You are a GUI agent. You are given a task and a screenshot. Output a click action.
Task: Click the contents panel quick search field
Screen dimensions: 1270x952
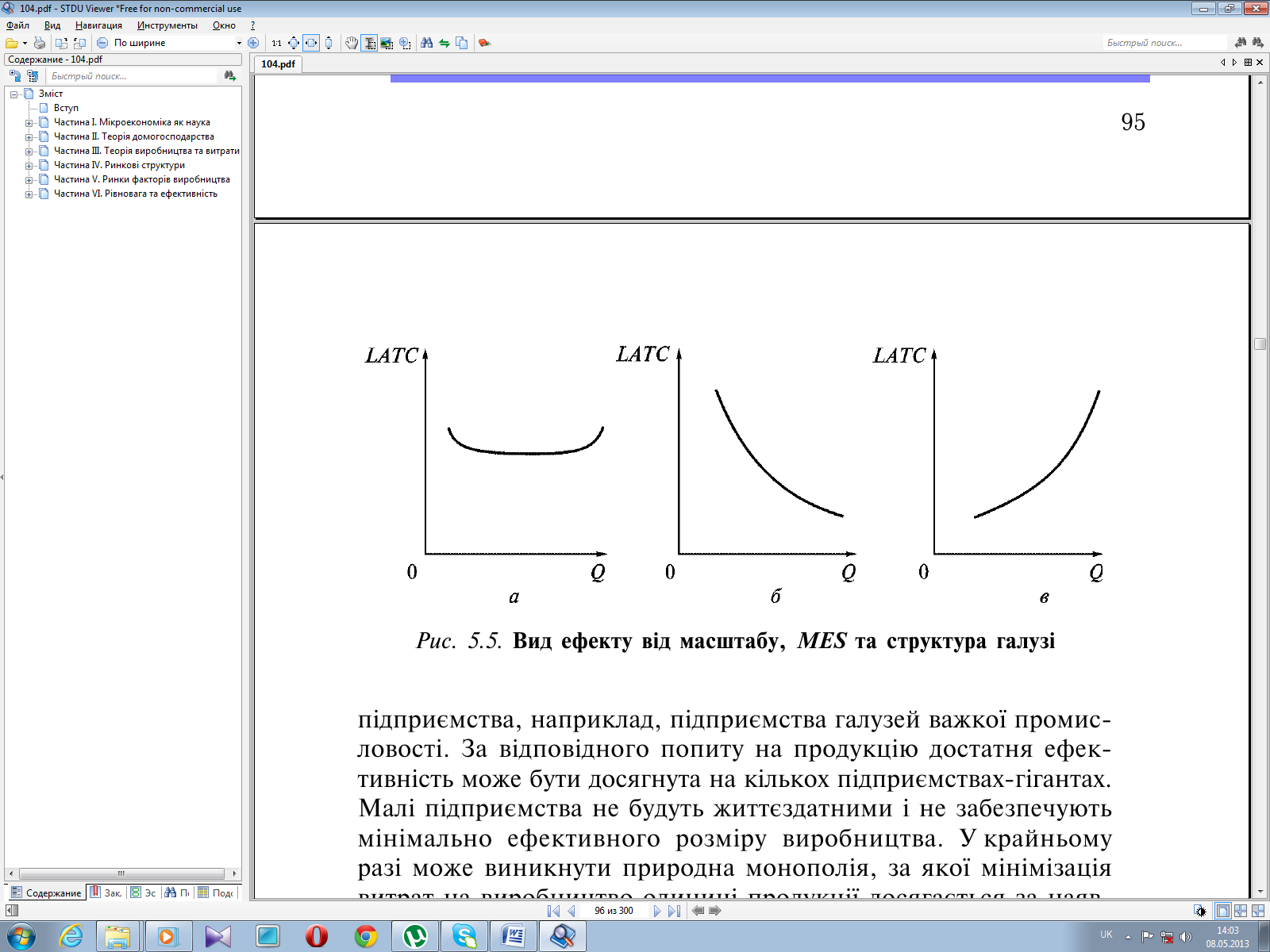coord(132,76)
